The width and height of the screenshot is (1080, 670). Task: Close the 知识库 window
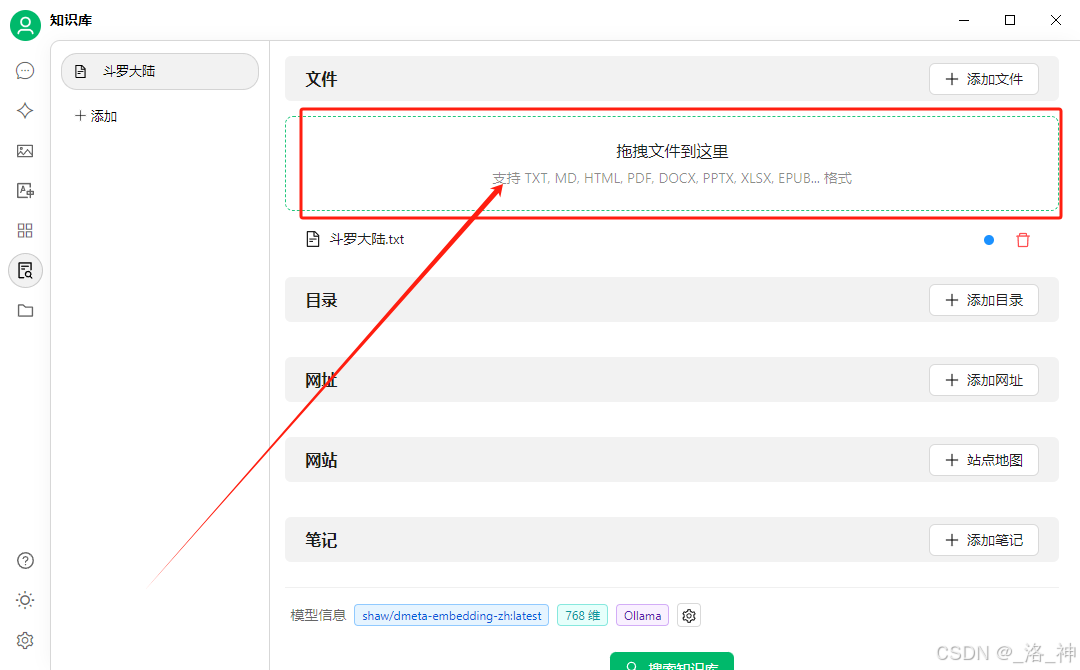coord(1056,20)
